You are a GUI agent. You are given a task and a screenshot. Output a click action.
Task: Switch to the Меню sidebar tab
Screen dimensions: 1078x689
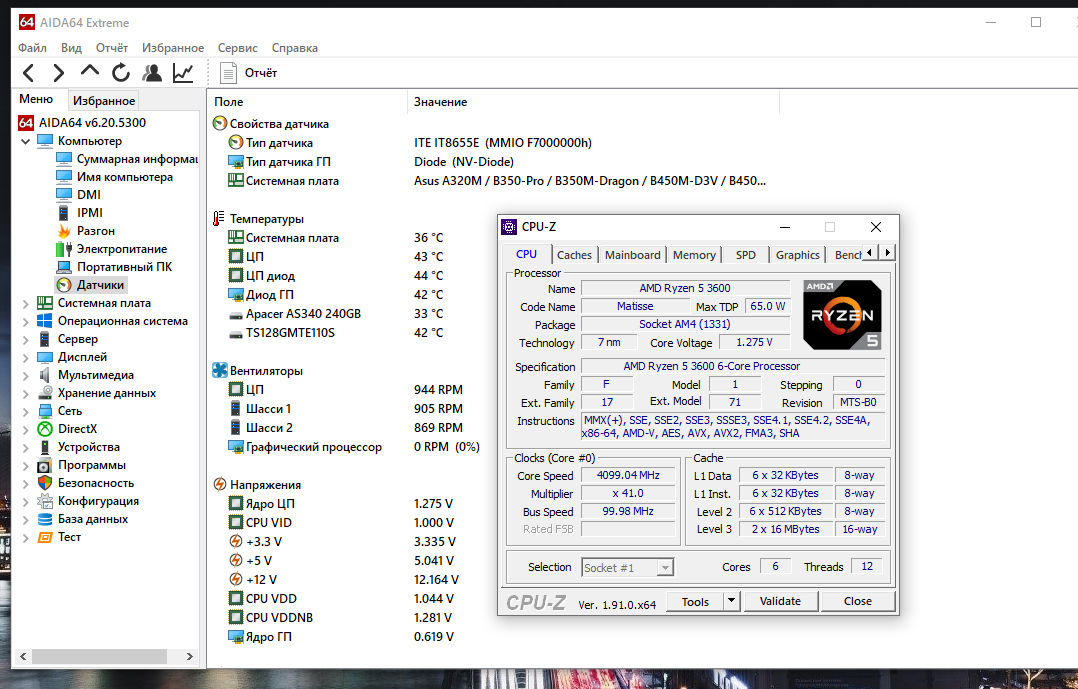tap(36, 99)
